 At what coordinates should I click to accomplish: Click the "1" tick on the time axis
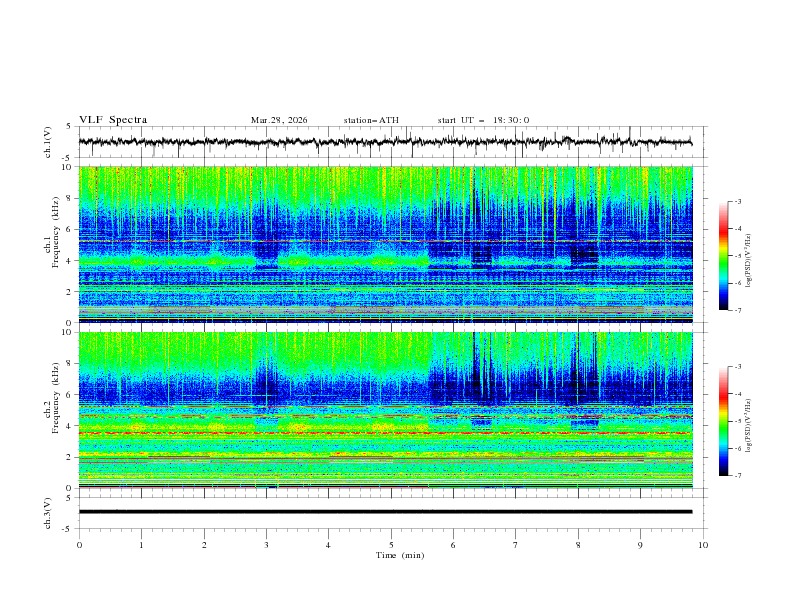pos(141,545)
